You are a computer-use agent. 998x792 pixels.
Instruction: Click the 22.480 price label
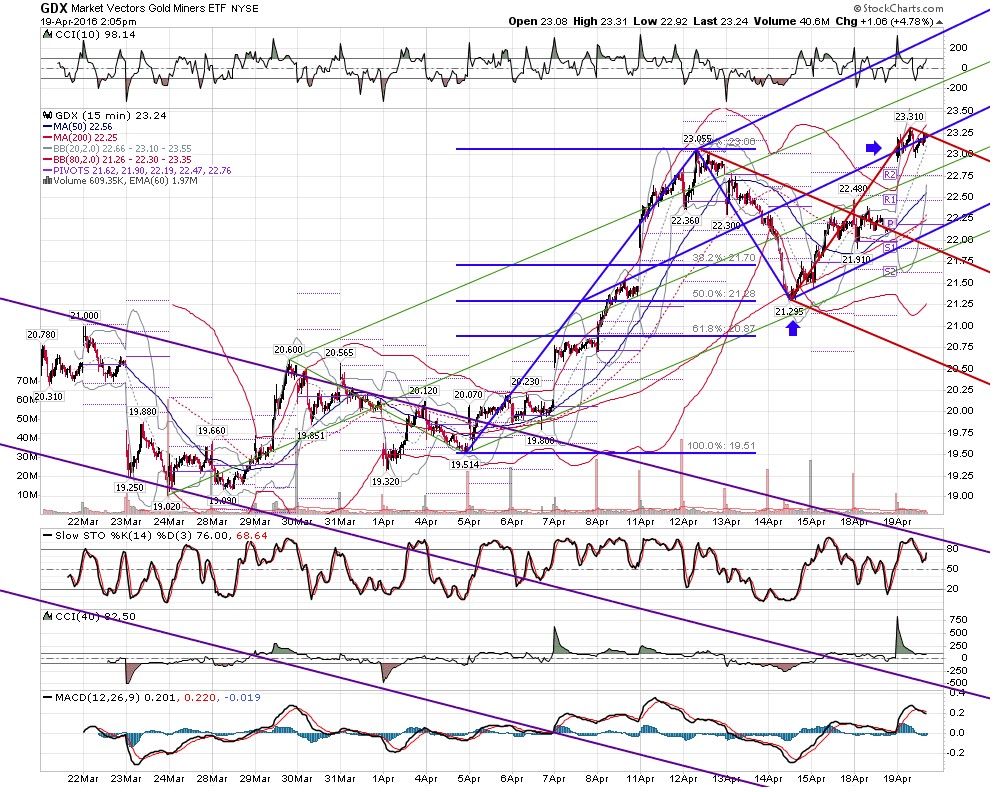click(853, 188)
